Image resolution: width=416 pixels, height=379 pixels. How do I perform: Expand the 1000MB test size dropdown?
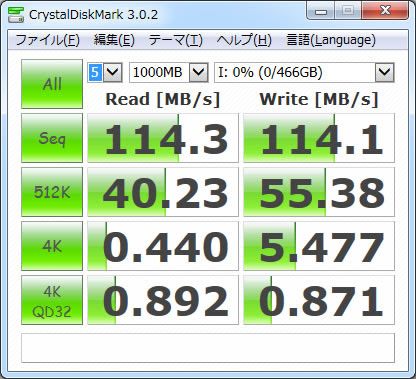pyautogui.click(x=199, y=72)
